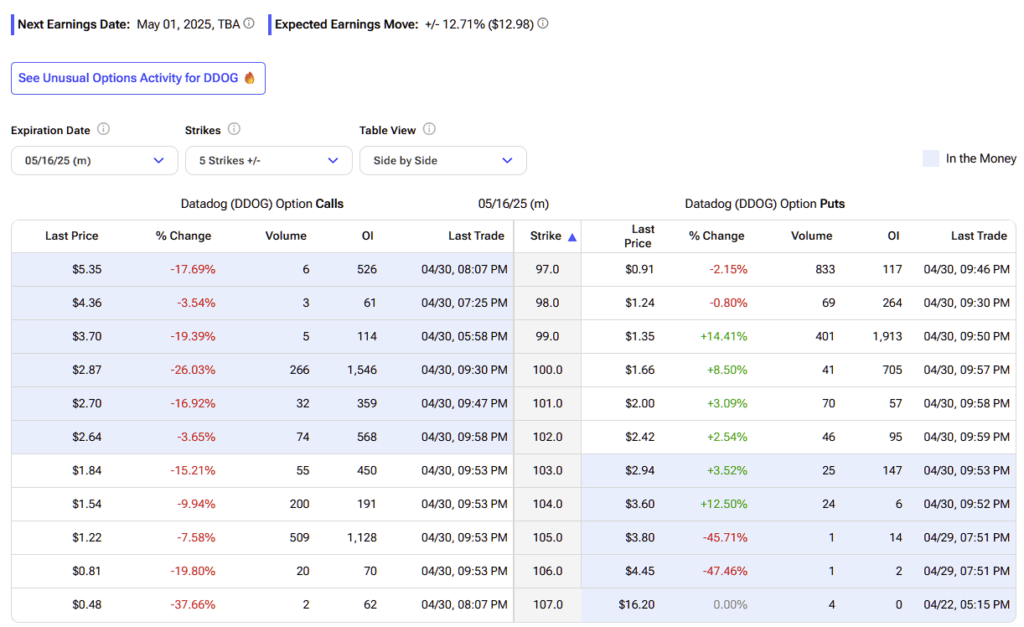
Task: Click put last price $0.91
Action: click(639, 269)
